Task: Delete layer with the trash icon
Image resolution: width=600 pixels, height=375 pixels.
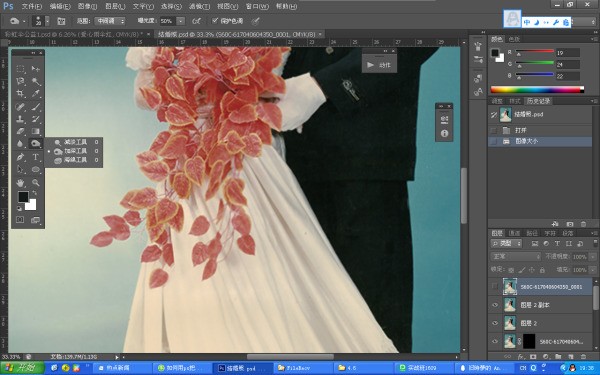Action: tap(583, 357)
